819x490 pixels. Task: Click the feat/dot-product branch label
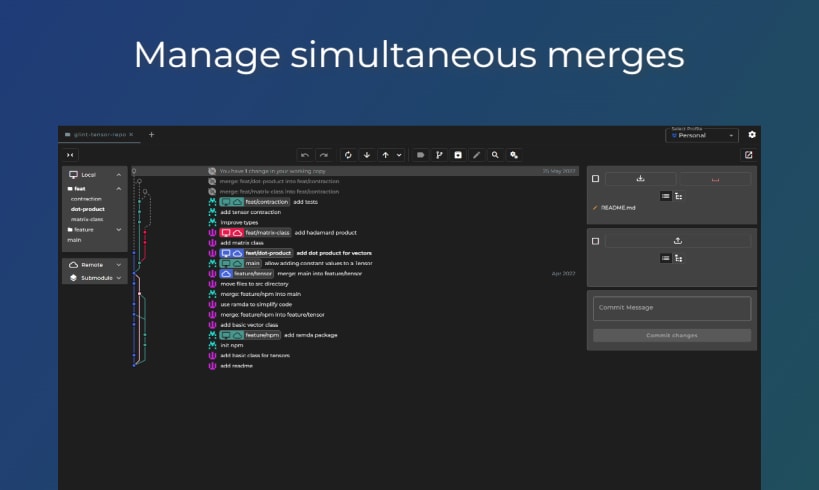coord(256,253)
